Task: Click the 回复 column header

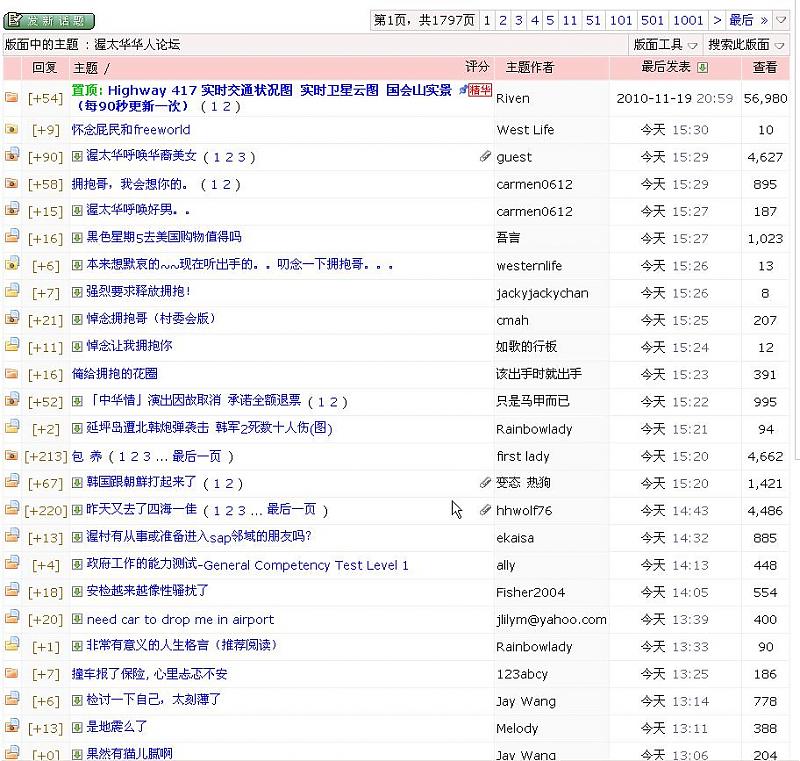Action: point(45,68)
